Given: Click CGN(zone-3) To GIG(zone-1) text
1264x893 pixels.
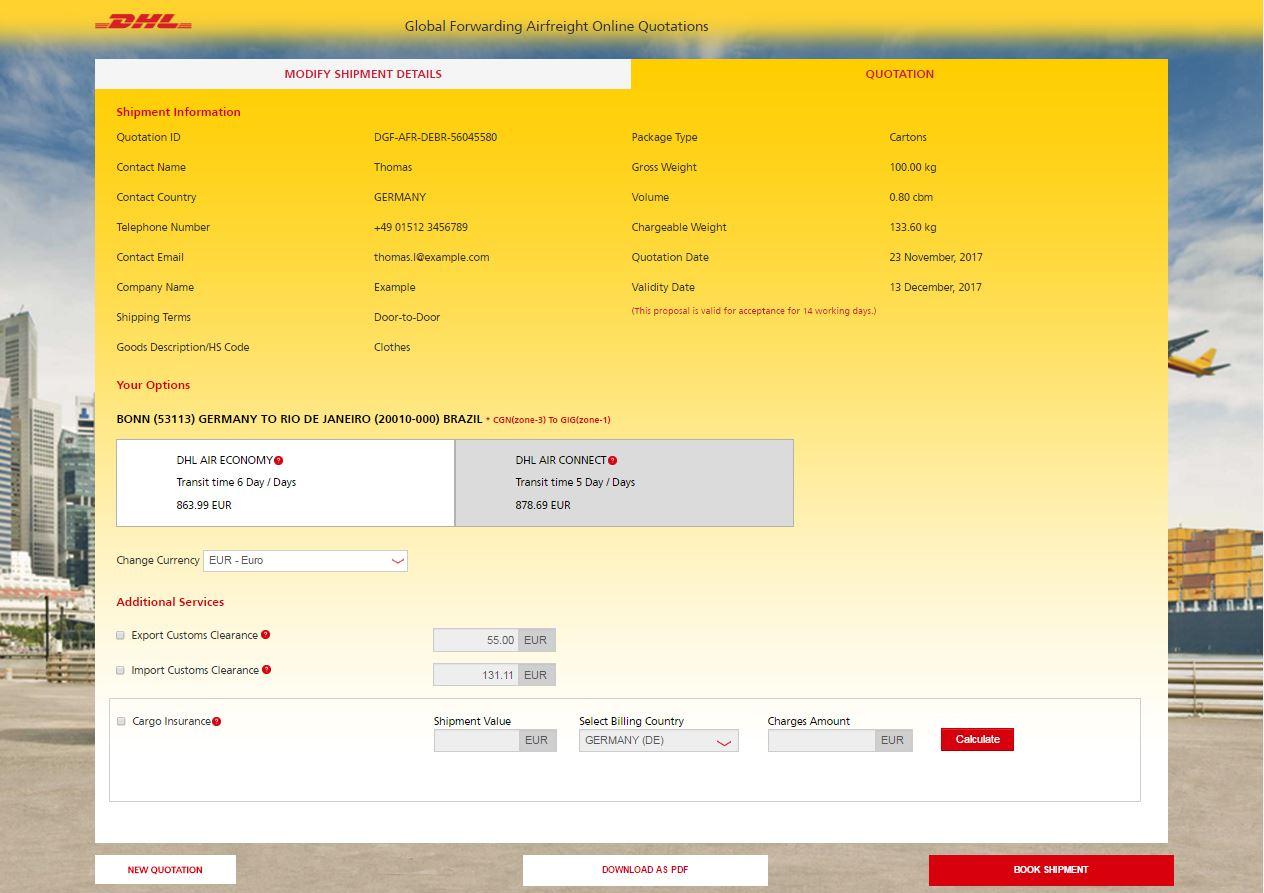Looking at the screenshot, I should [x=551, y=421].
